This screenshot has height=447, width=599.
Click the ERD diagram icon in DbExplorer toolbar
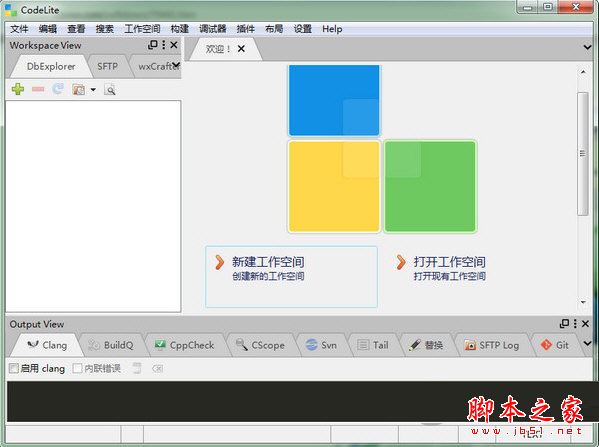click(x=78, y=89)
